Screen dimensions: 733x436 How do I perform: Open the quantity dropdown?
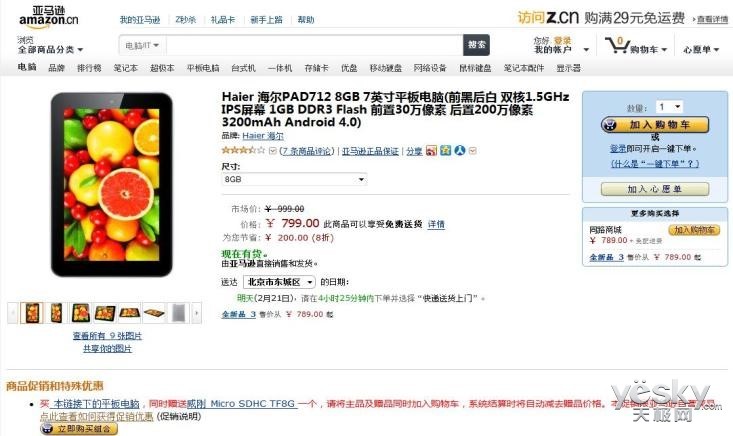click(669, 107)
